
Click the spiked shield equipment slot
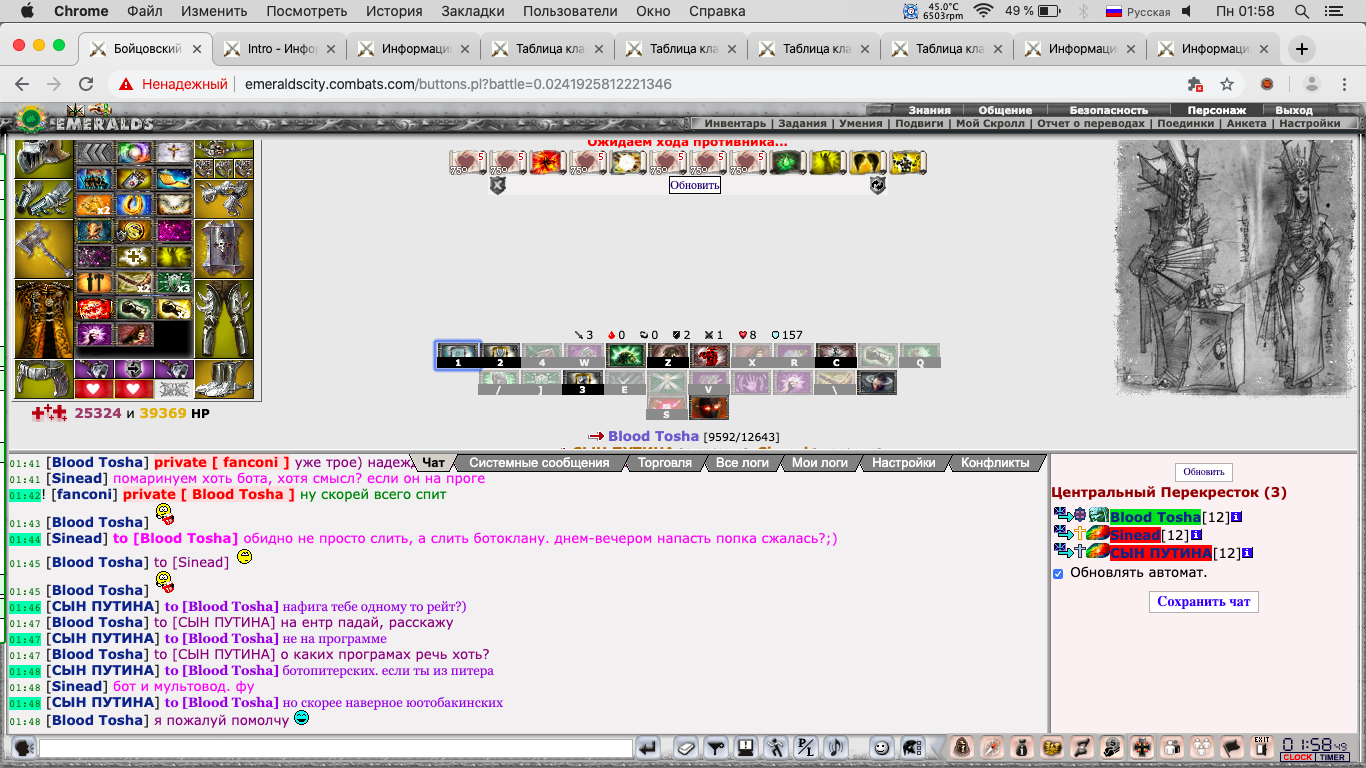pyautogui.click(x=224, y=248)
